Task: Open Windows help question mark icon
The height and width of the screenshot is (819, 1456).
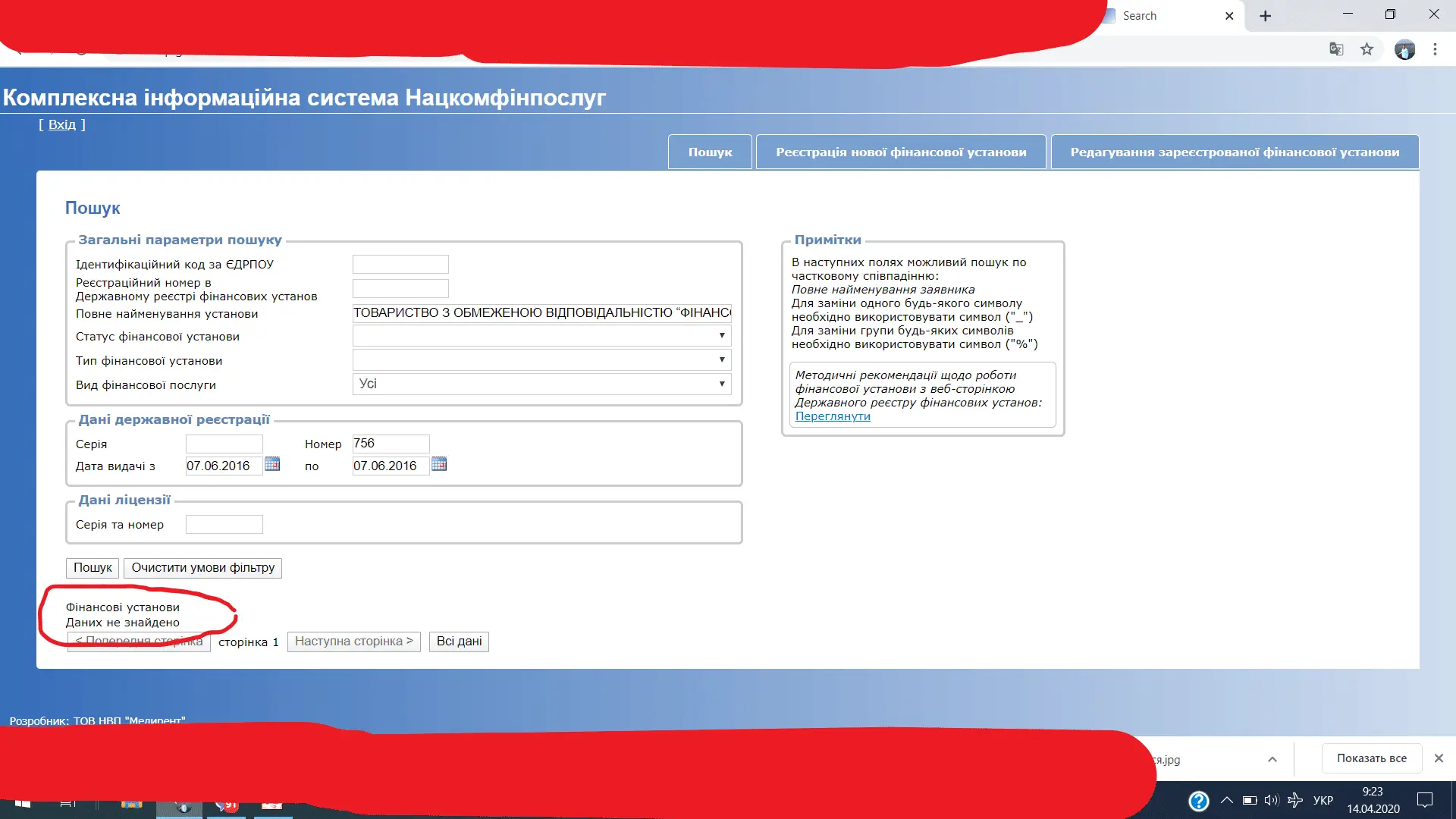Action: point(1199,801)
